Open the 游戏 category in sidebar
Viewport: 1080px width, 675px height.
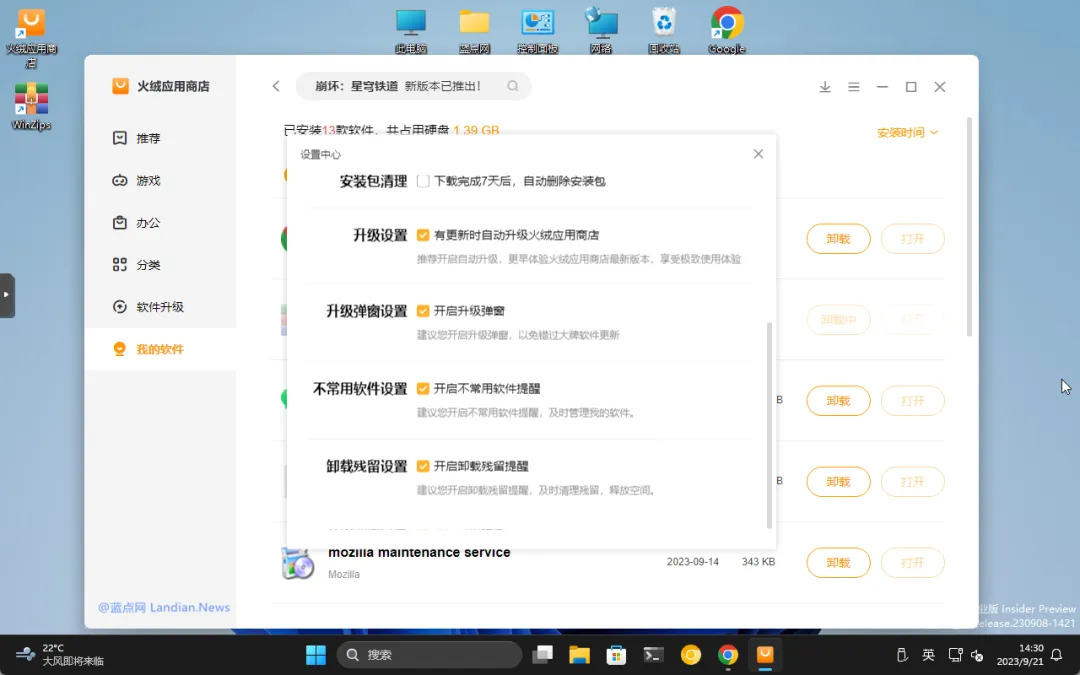160,180
